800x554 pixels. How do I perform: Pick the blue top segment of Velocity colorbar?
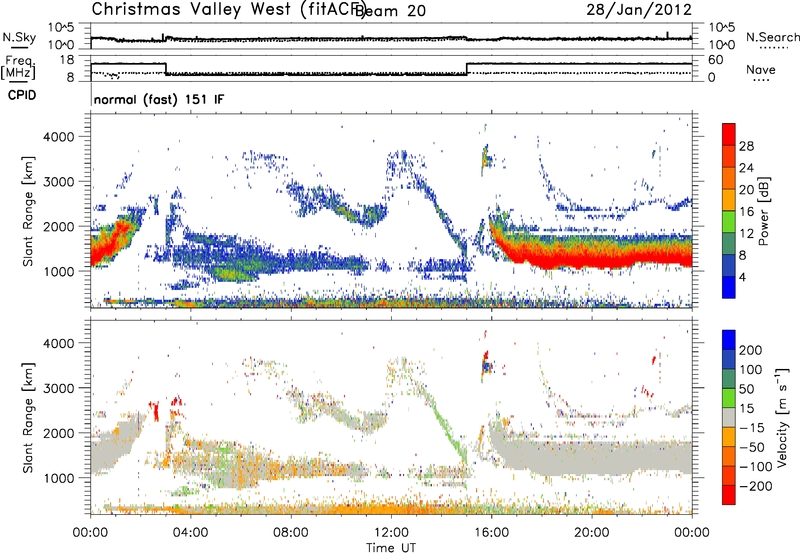[x=729, y=340]
